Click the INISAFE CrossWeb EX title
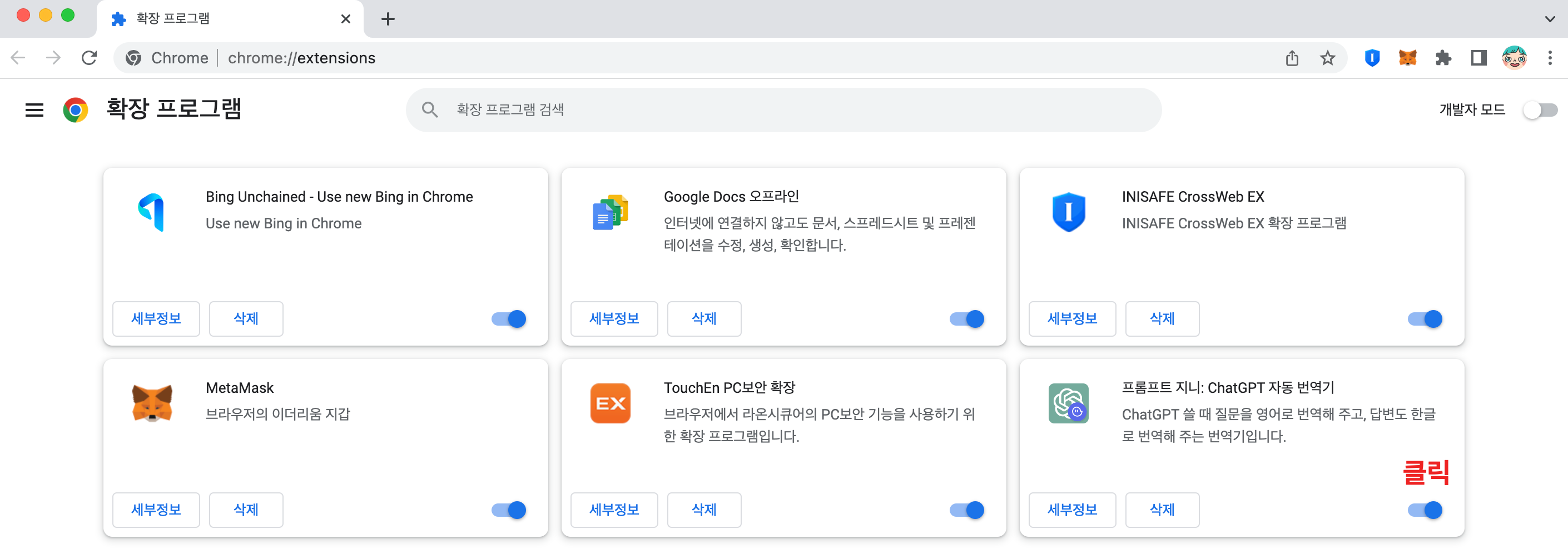This screenshot has width=1568, height=559. click(1193, 197)
